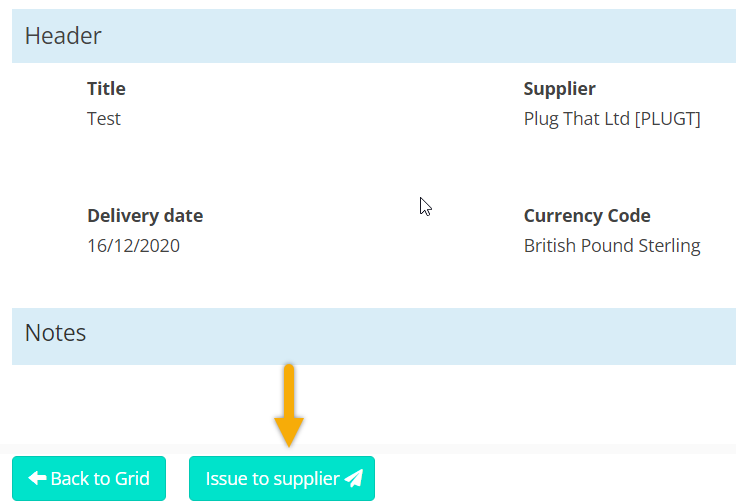Viewport: 736px width, 502px height.
Task: Click the [PLUGT] supplier code
Action: pyautogui.click(x=667, y=119)
